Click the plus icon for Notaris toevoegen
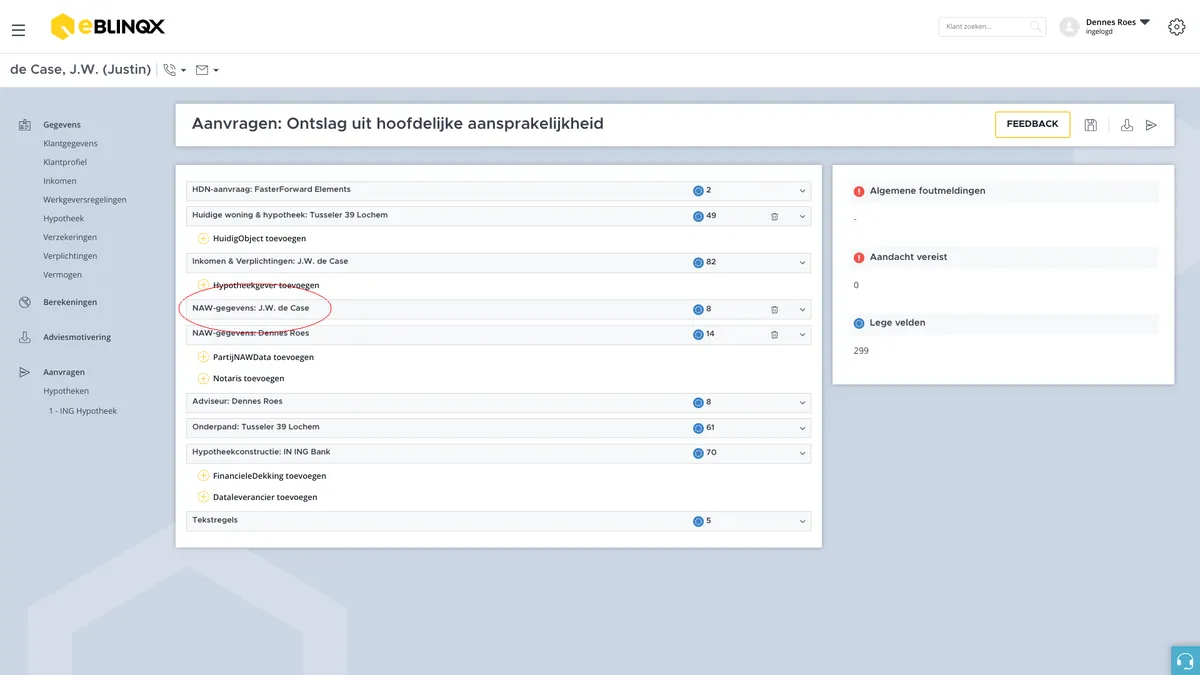 click(203, 379)
